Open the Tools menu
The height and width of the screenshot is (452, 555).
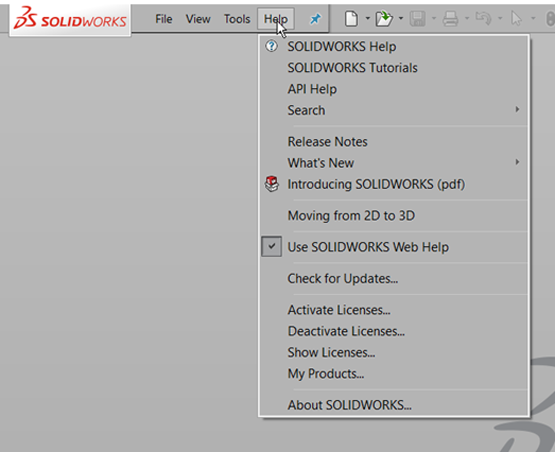[237, 19]
